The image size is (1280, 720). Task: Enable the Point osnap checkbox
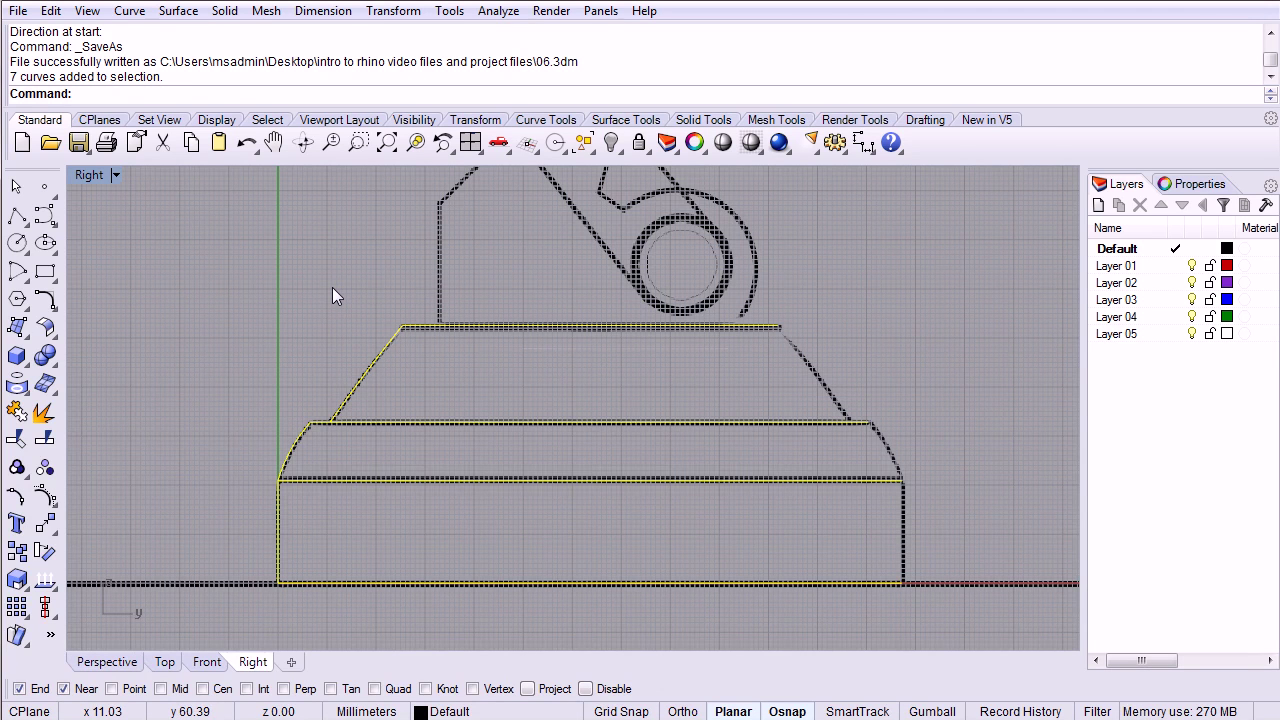tap(112, 689)
